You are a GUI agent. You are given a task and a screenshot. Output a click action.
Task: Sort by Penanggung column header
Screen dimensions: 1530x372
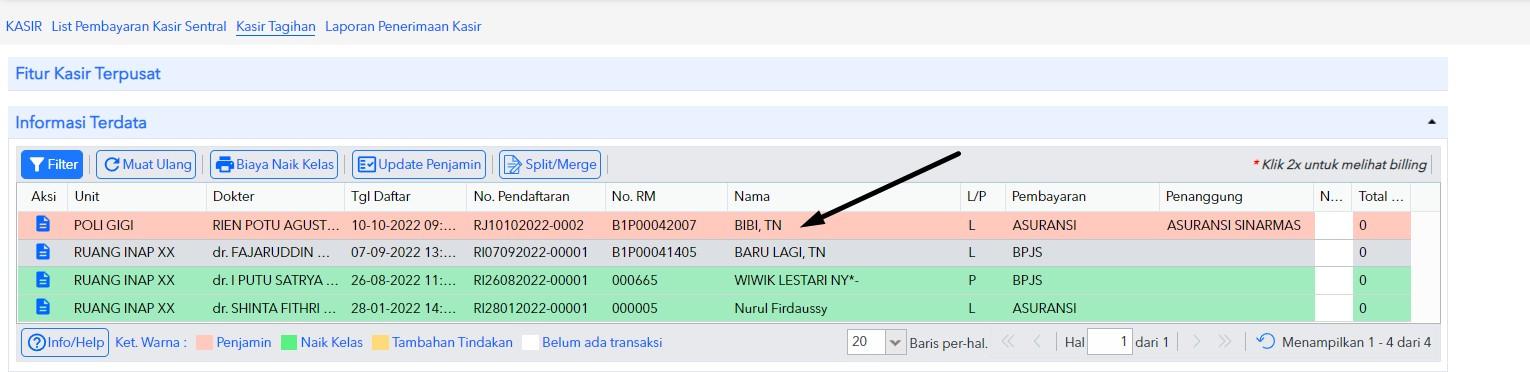[x=1236, y=196]
